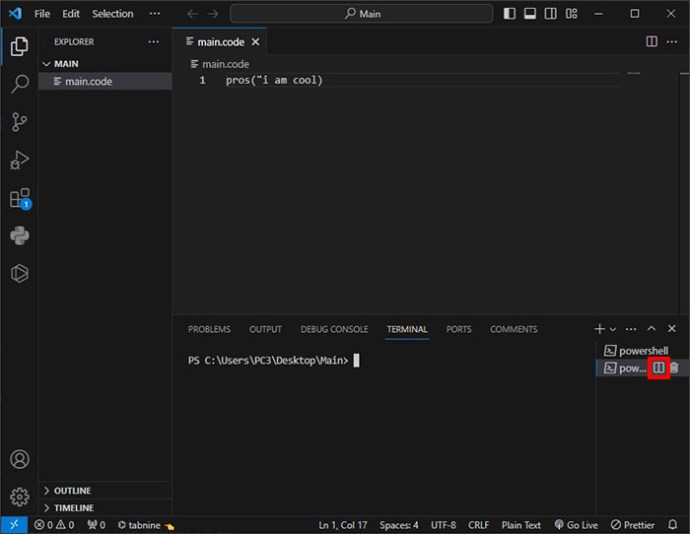Open the Explorer view in activity bar
Screen dimensions: 690x534
click(19, 46)
